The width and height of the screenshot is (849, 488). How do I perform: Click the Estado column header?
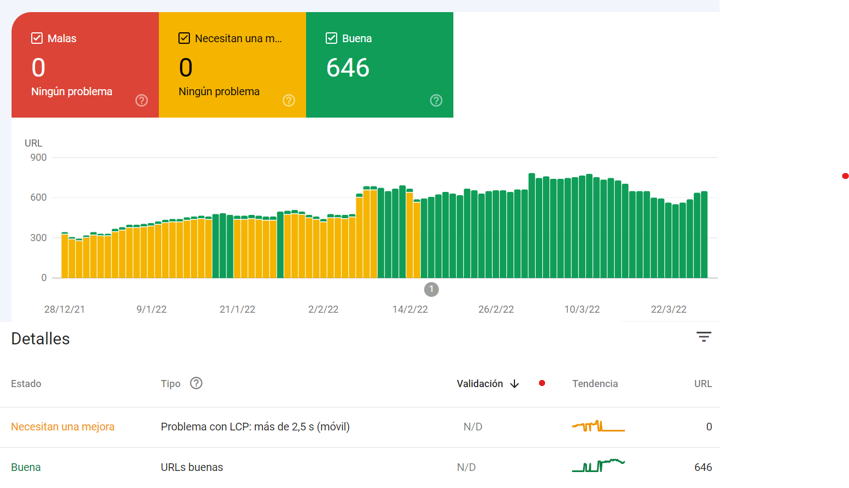point(26,383)
